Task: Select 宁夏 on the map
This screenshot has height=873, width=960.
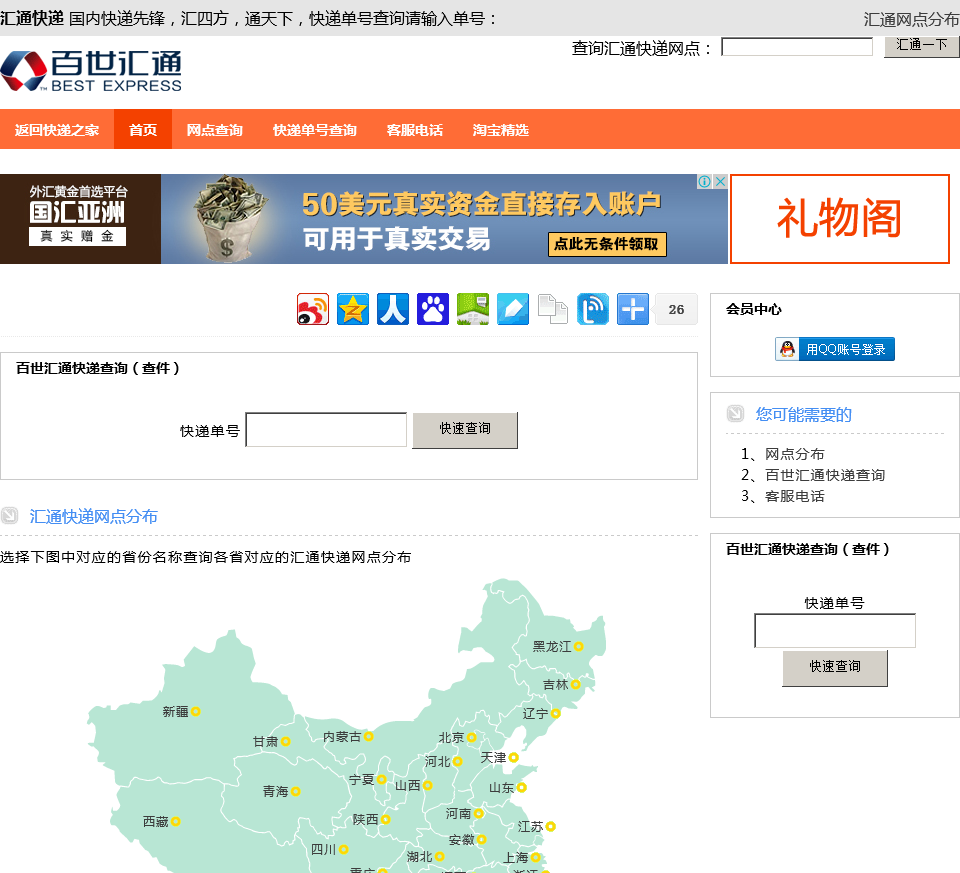Action: (367, 779)
